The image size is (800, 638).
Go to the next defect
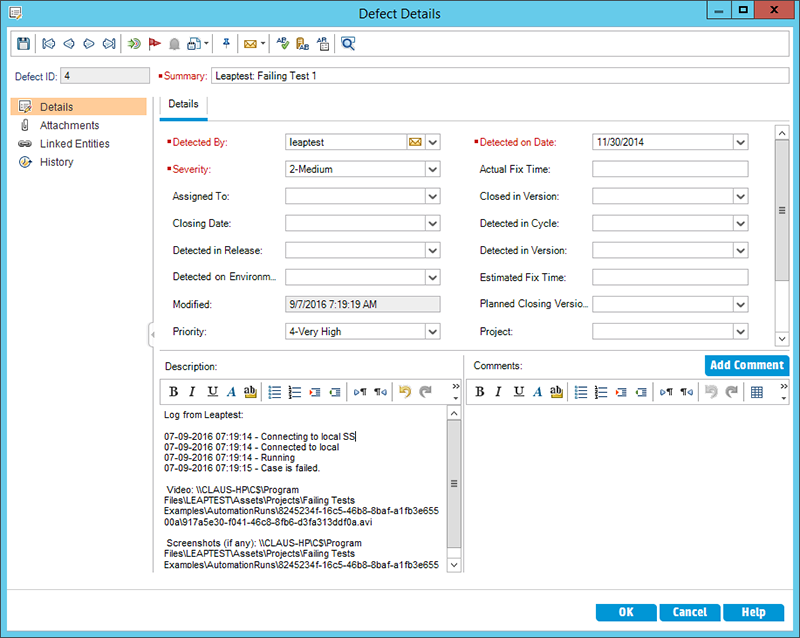point(89,44)
